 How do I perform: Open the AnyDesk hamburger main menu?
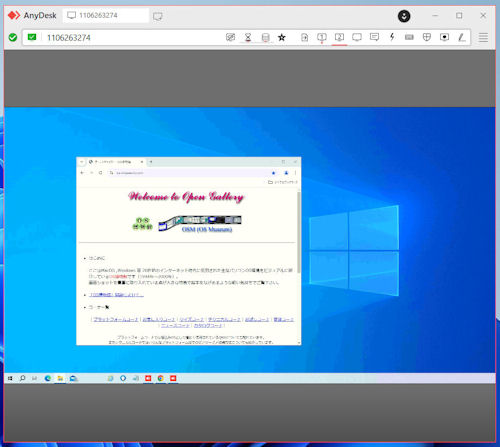[x=483, y=37]
